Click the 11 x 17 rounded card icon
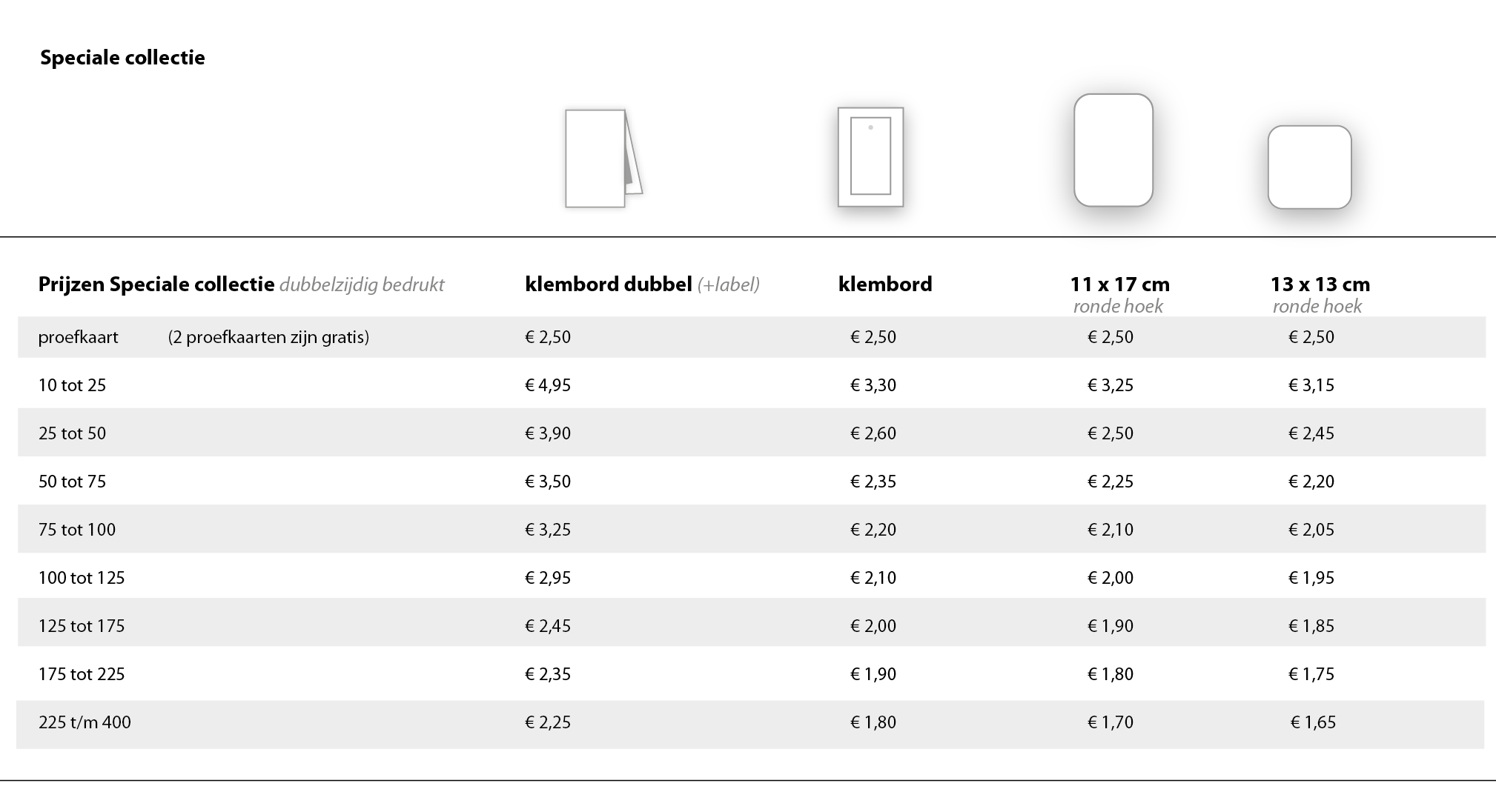1496x812 pixels. pyautogui.click(x=1113, y=150)
